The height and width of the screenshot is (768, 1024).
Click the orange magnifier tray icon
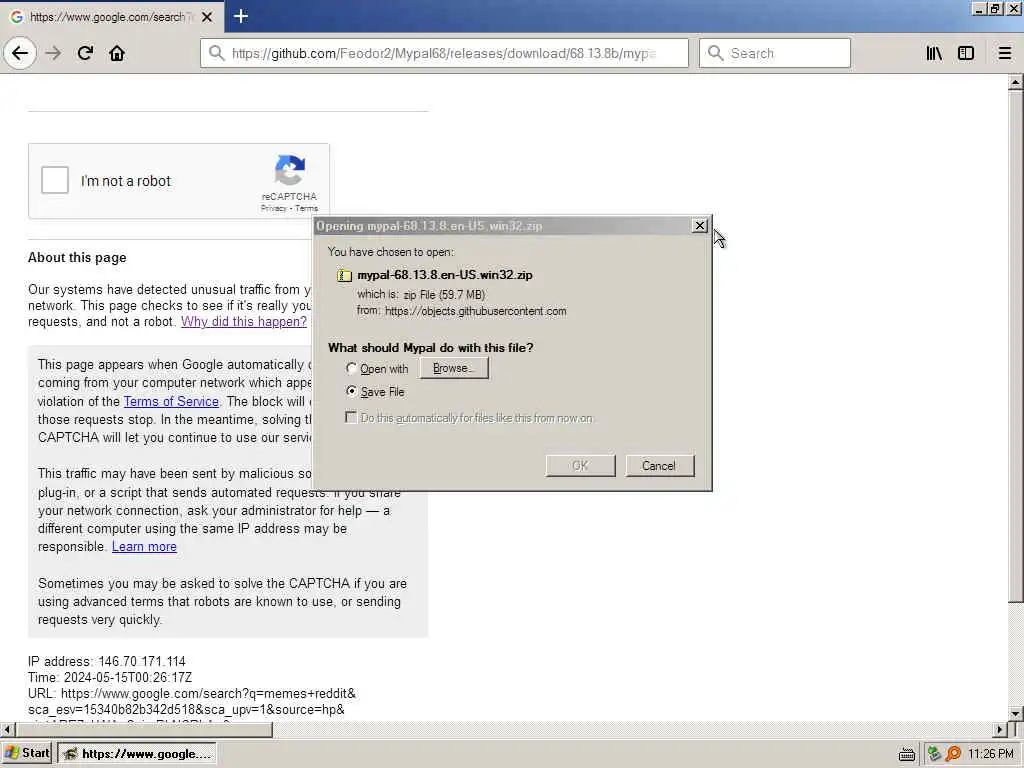tap(953, 754)
